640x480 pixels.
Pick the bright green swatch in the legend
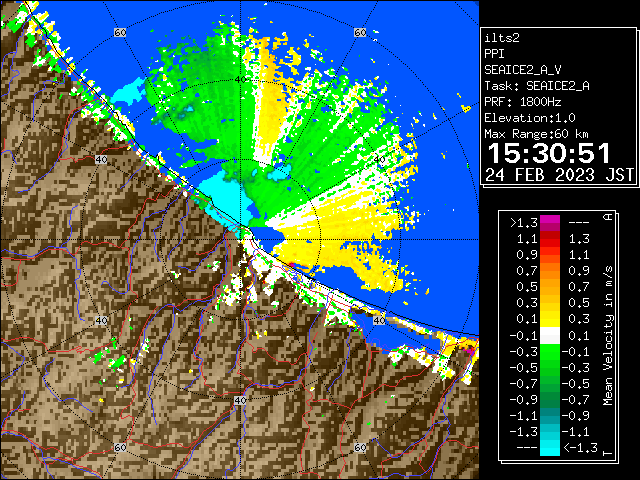pyautogui.click(x=550, y=351)
